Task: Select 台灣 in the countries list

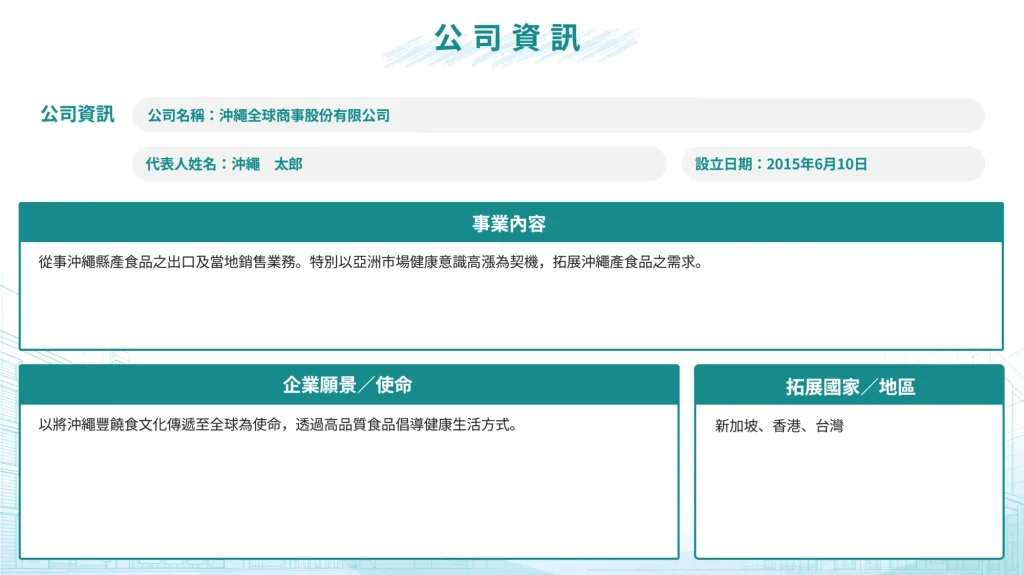Action: tap(829, 426)
